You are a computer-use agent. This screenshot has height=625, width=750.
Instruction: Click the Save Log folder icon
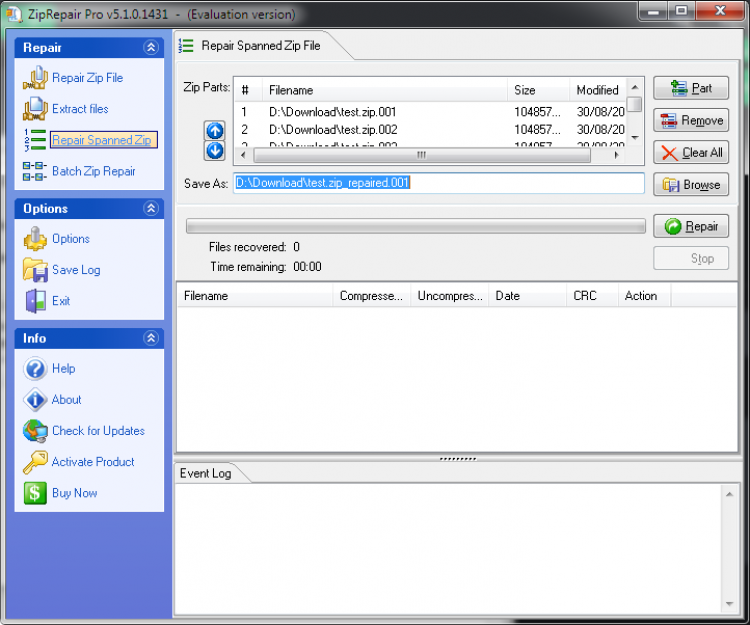pos(35,270)
